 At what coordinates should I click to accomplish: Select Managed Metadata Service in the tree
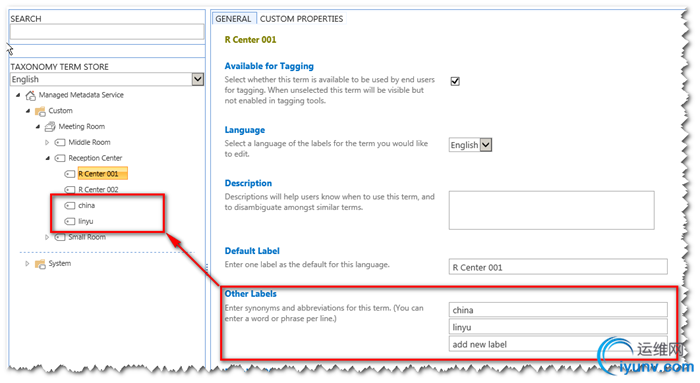pos(81,95)
